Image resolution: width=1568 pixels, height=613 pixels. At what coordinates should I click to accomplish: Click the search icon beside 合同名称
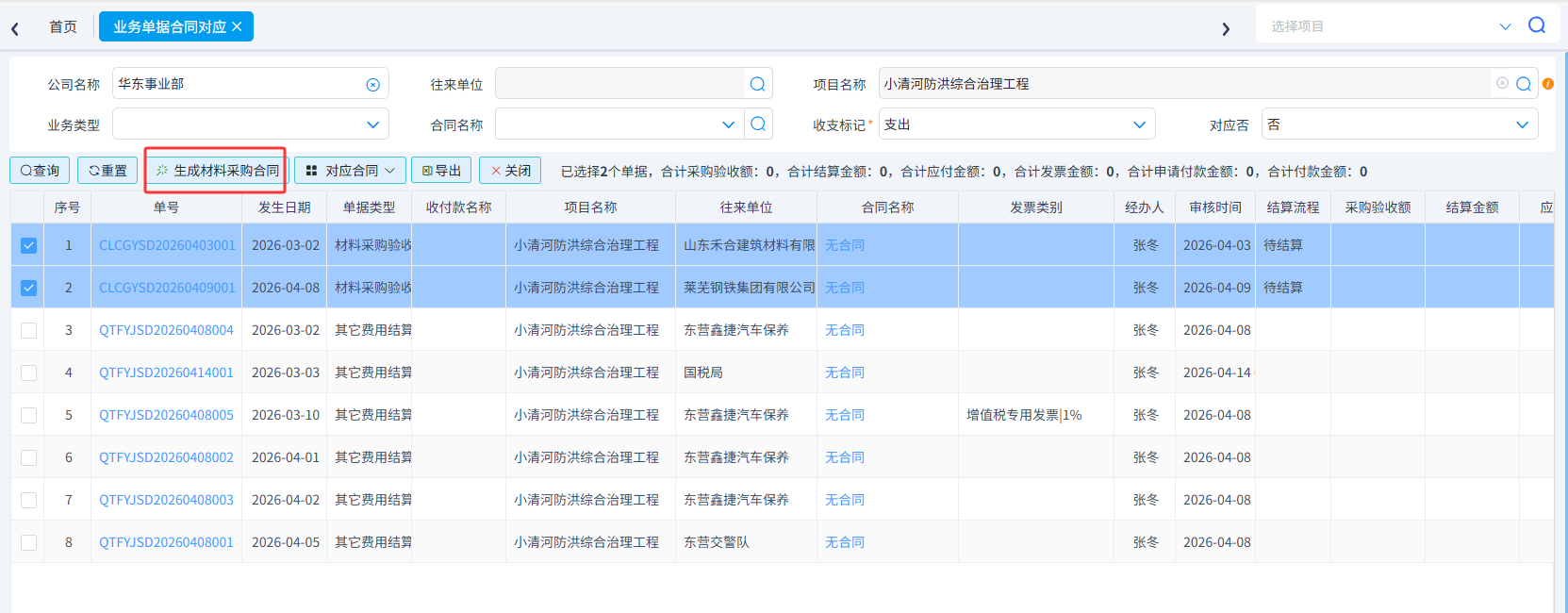pos(758,124)
